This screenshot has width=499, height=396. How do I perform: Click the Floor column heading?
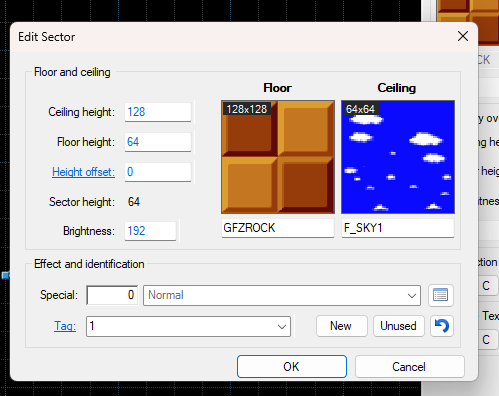[277, 88]
